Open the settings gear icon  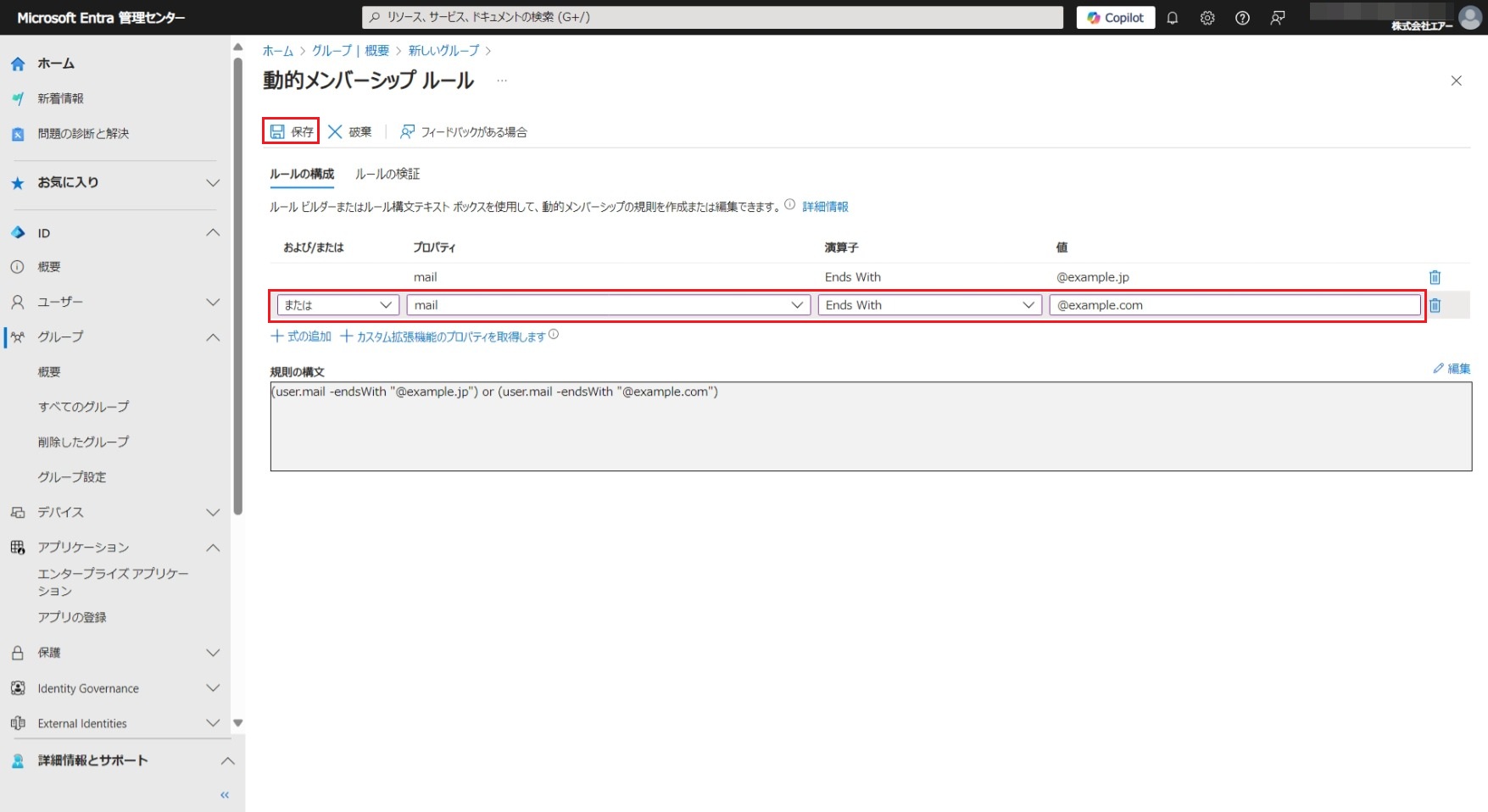pos(1207,18)
